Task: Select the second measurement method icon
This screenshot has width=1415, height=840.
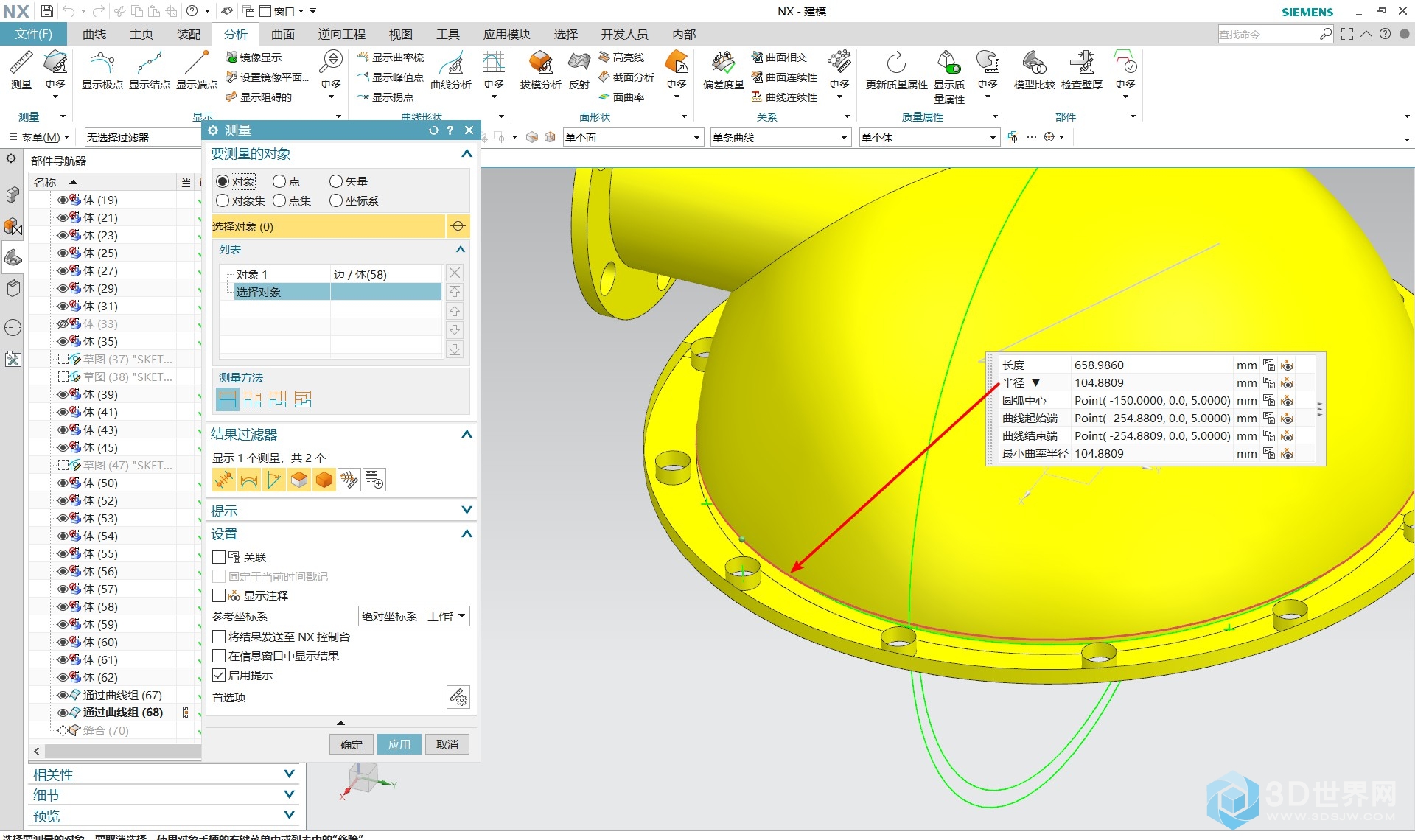Action: [x=253, y=399]
